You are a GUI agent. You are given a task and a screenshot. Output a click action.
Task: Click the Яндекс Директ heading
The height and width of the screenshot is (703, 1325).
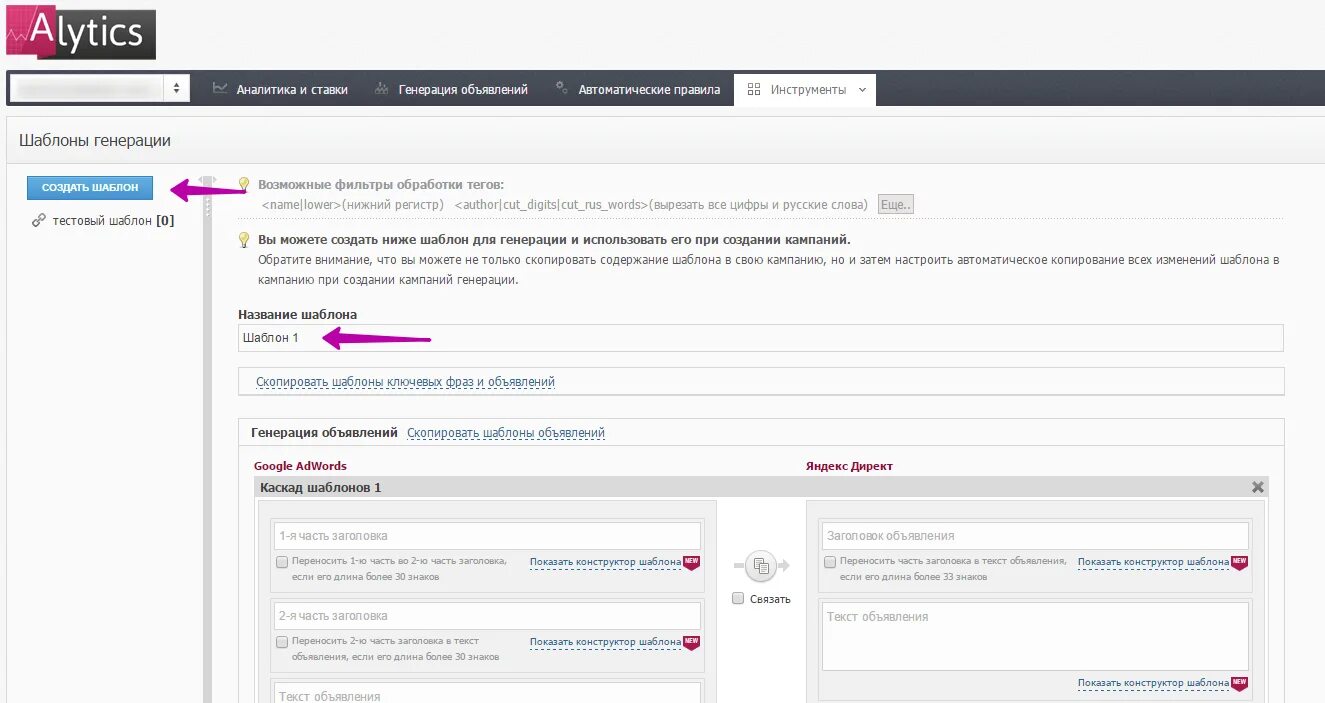[849, 466]
